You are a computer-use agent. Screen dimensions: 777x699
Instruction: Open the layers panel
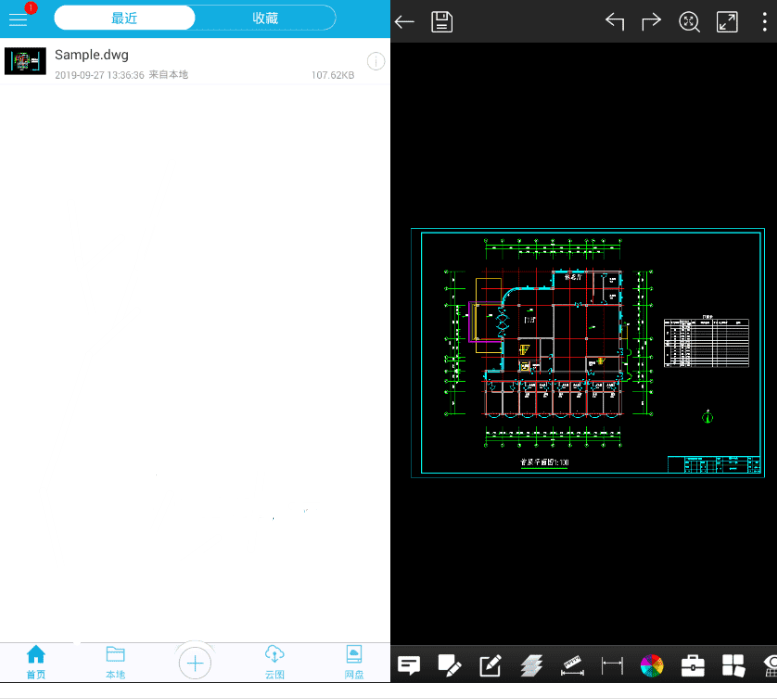(x=531, y=665)
